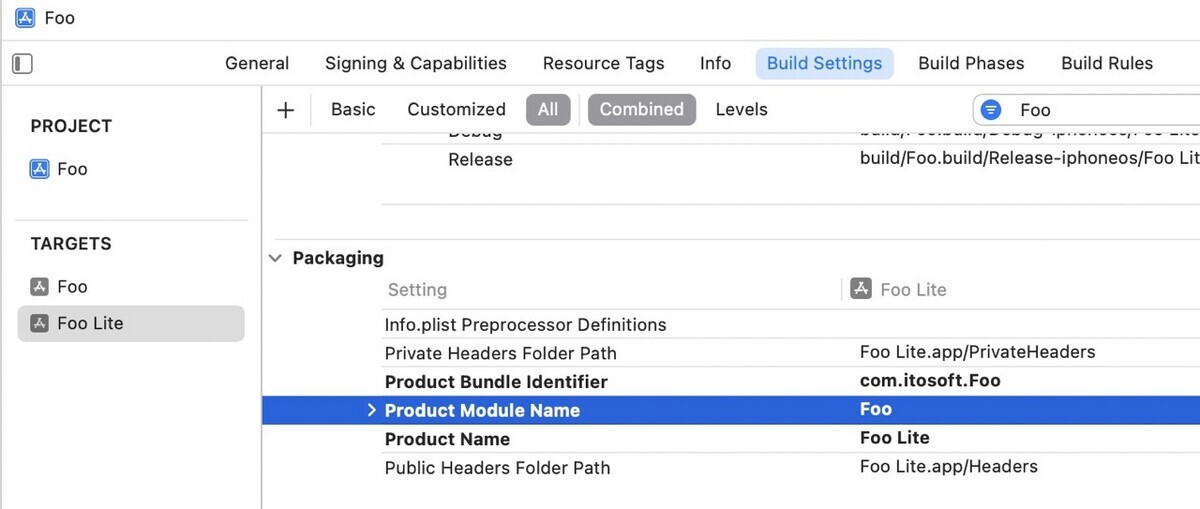Open the General tab

tap(257, 63)
